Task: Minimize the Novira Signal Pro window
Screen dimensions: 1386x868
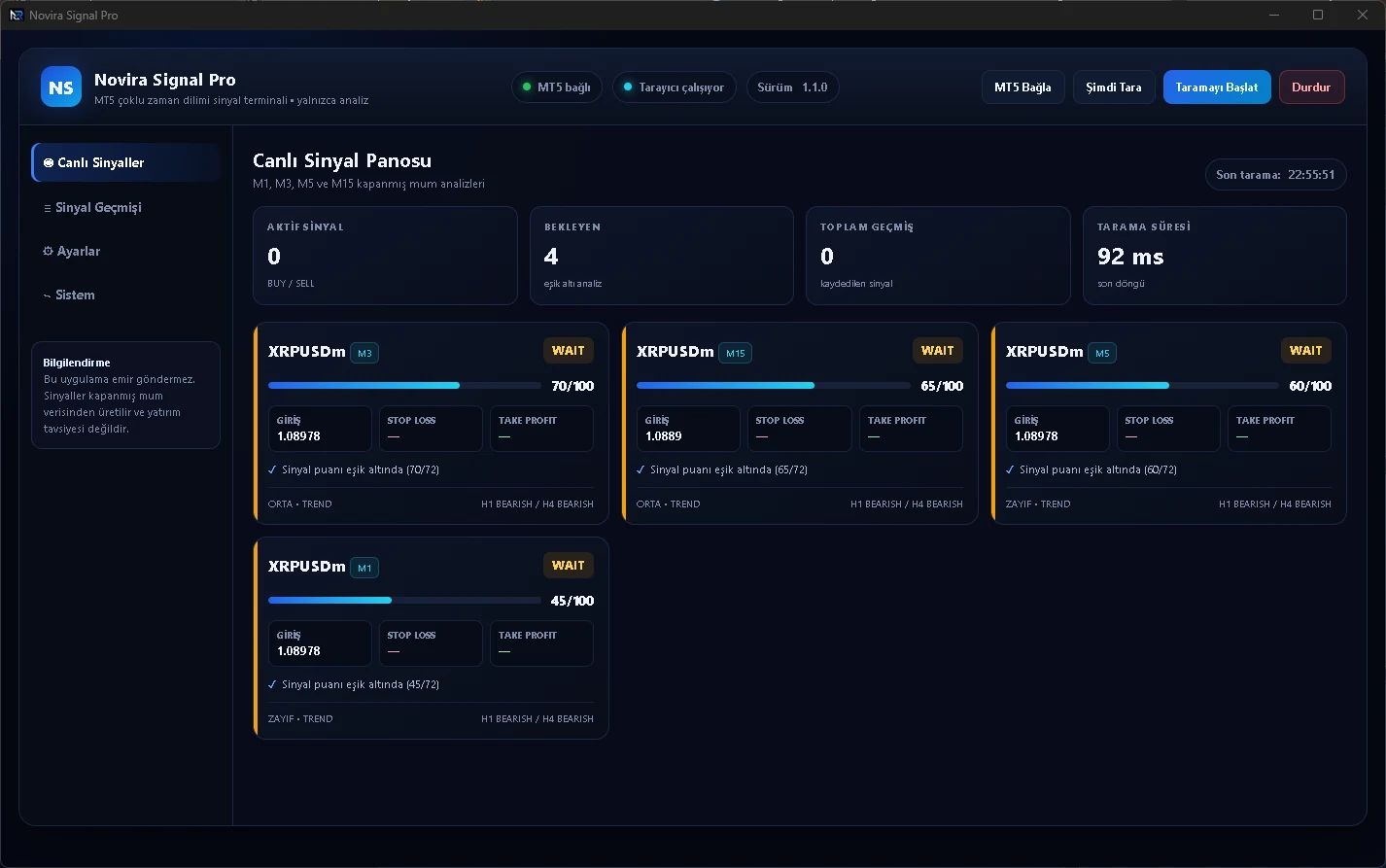Action: pyautogui.click(x=1273, y=15)
